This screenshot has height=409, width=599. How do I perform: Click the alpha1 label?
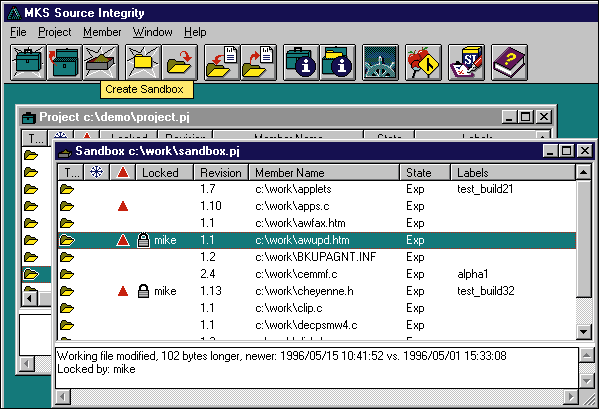tap(473, 274)
